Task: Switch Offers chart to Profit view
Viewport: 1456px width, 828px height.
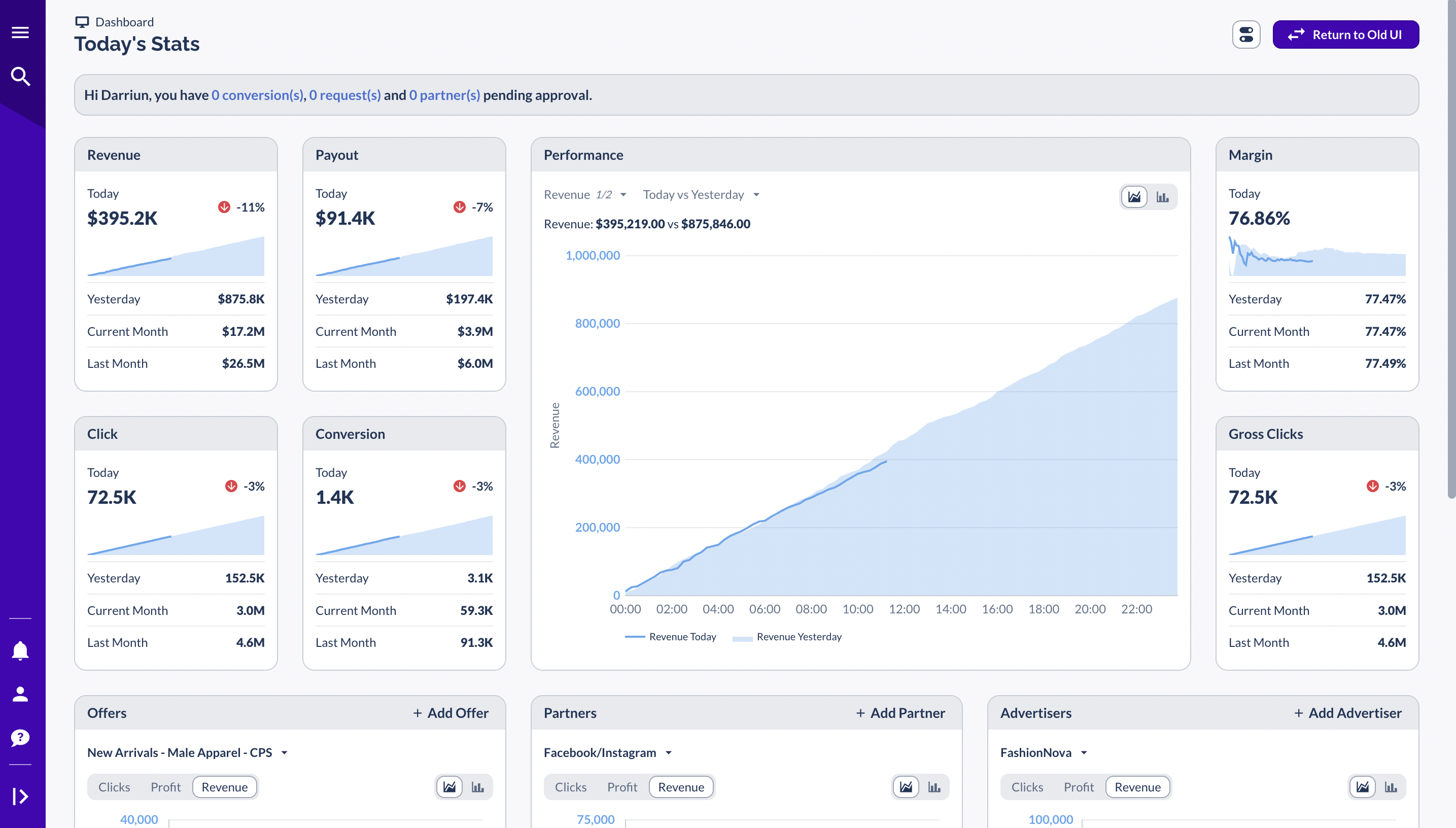Action: (x=165, y=786)
